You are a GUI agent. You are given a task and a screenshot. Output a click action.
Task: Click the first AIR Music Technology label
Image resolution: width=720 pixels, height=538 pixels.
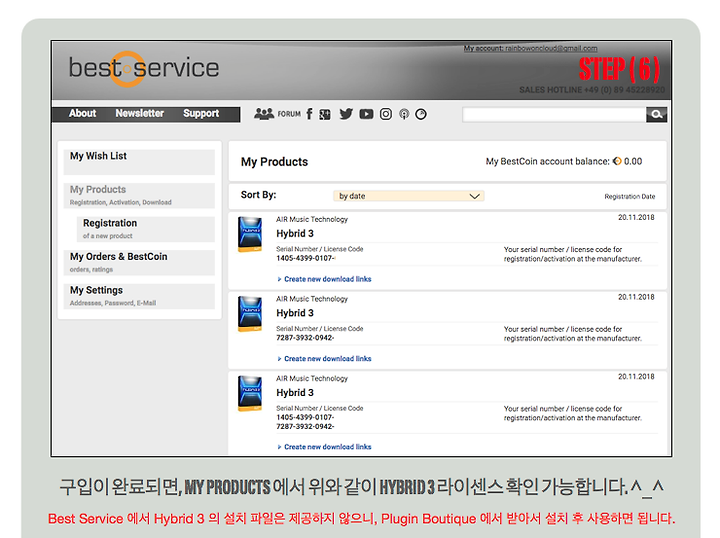pos(312,219)
